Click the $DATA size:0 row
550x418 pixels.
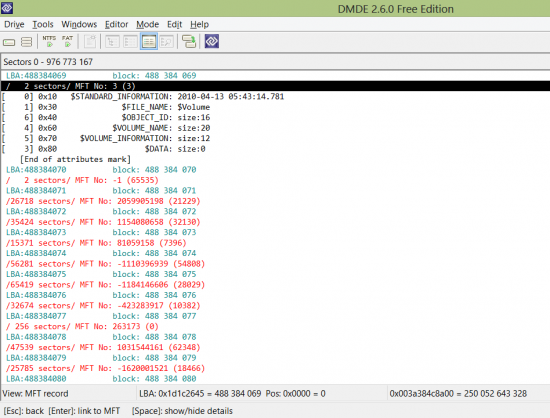(104, 149)
